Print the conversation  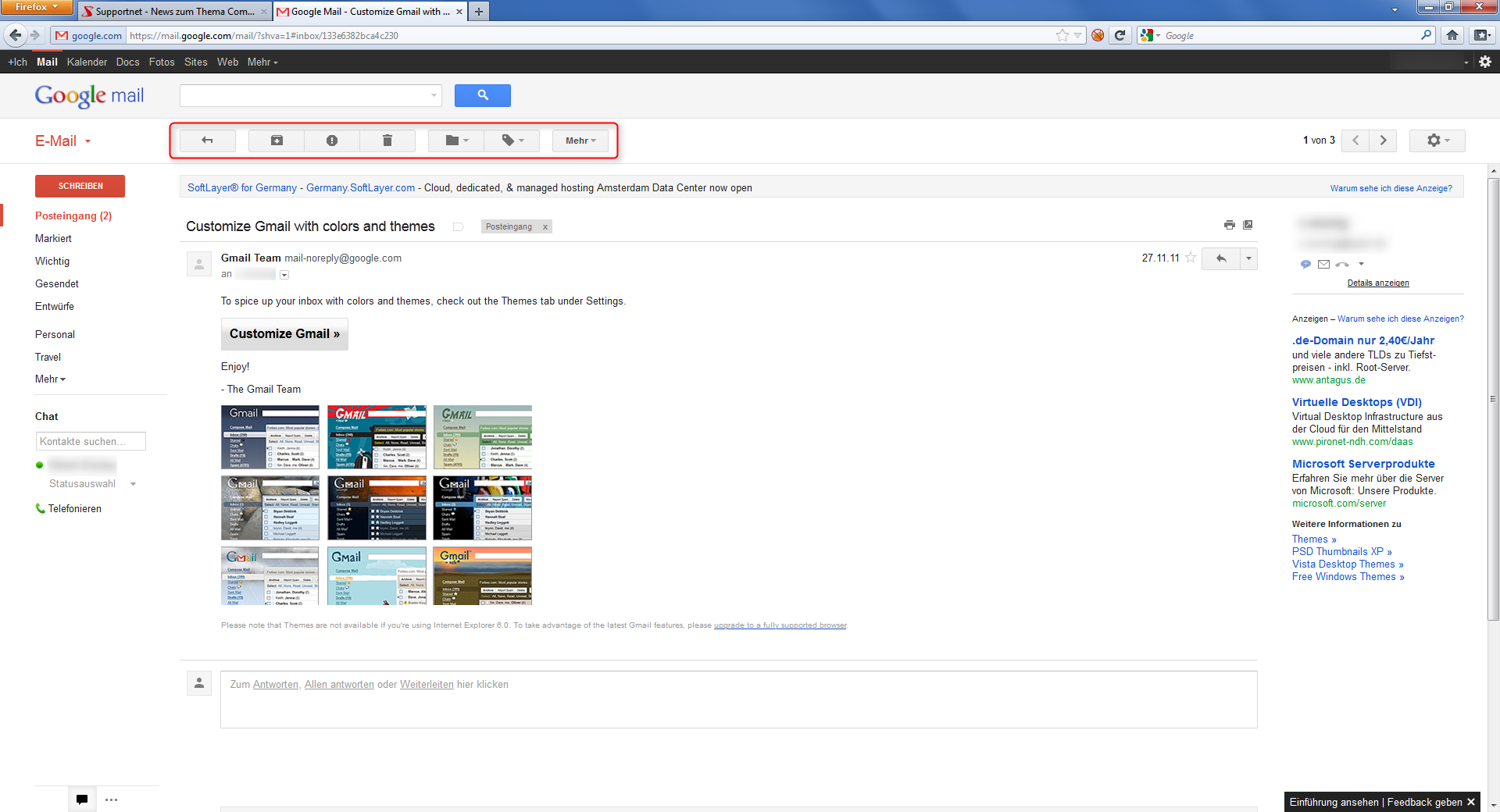point(1229,225)
